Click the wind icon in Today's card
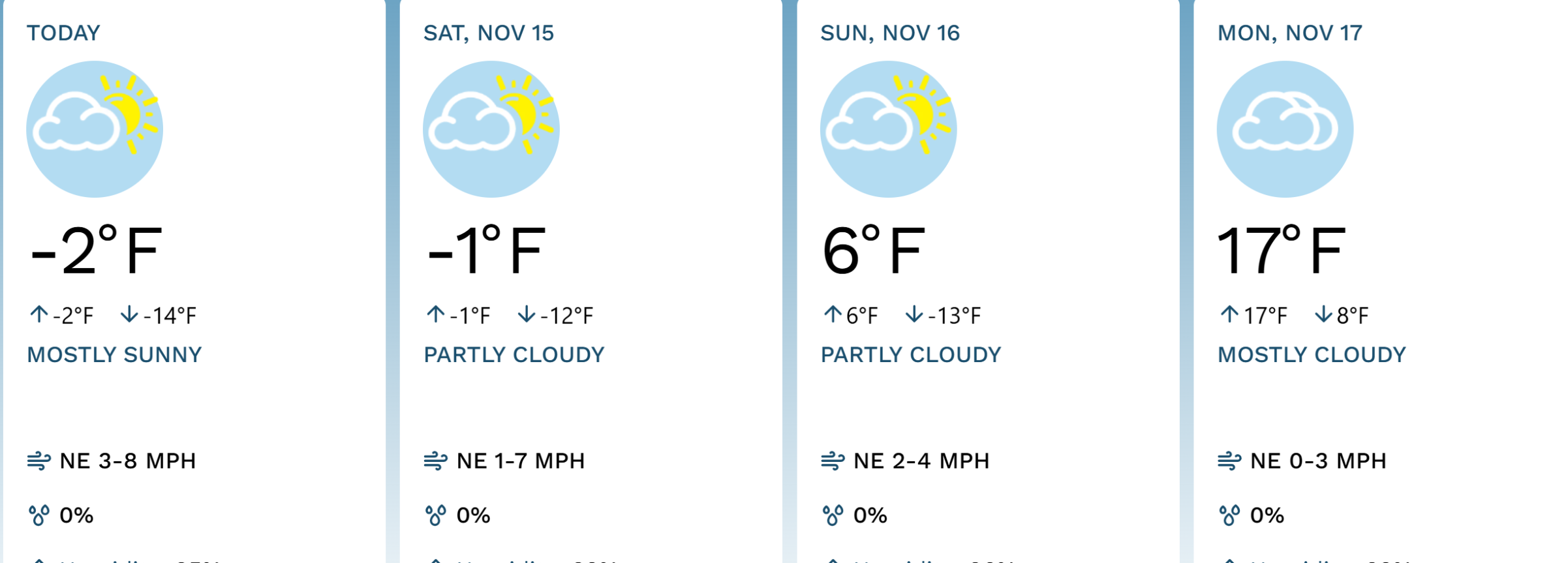This screenshot has height=563, width=1568. (38, 461)
